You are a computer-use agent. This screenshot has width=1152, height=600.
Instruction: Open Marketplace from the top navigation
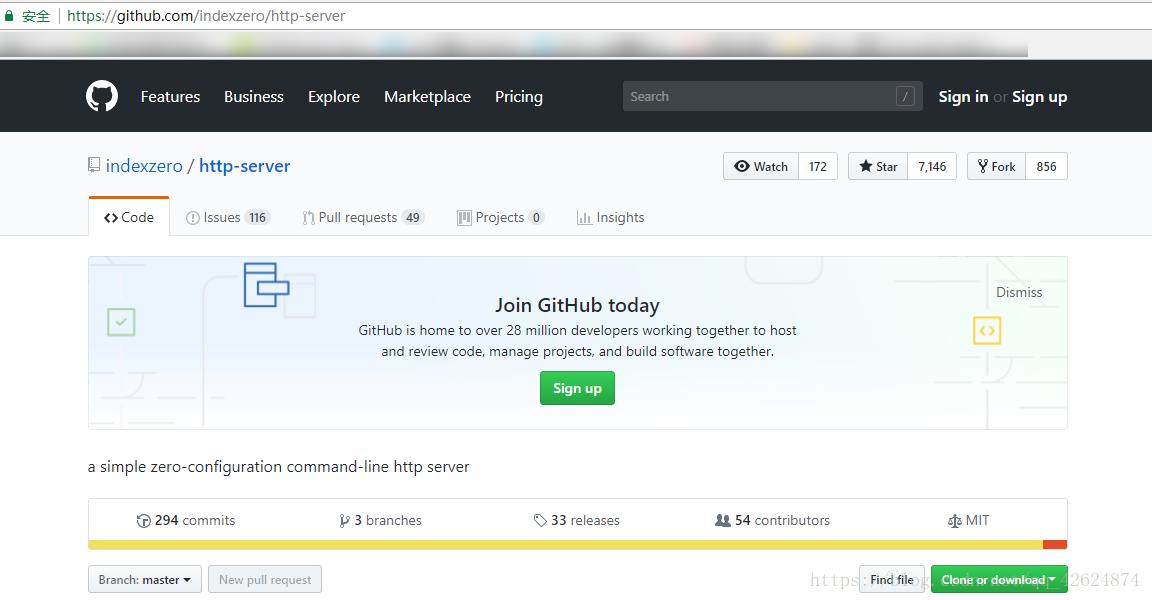pyautogui.click(x=428, y=96)
